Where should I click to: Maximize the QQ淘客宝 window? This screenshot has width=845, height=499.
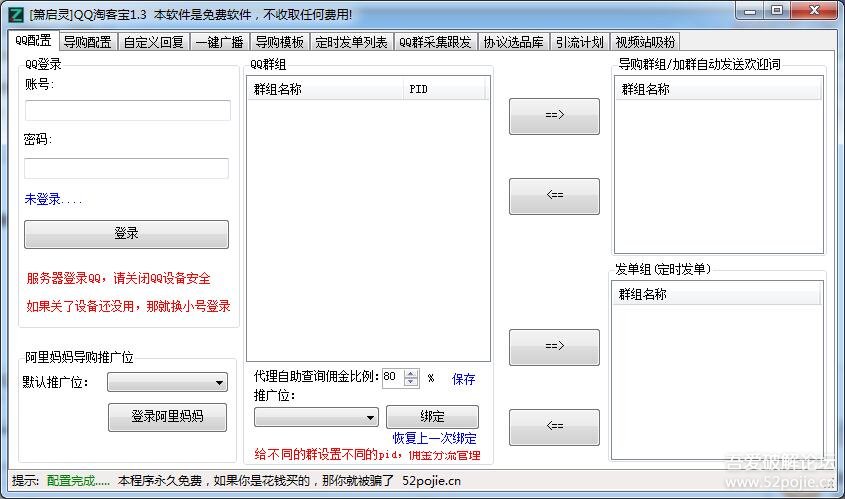click(x=777, y=10)
